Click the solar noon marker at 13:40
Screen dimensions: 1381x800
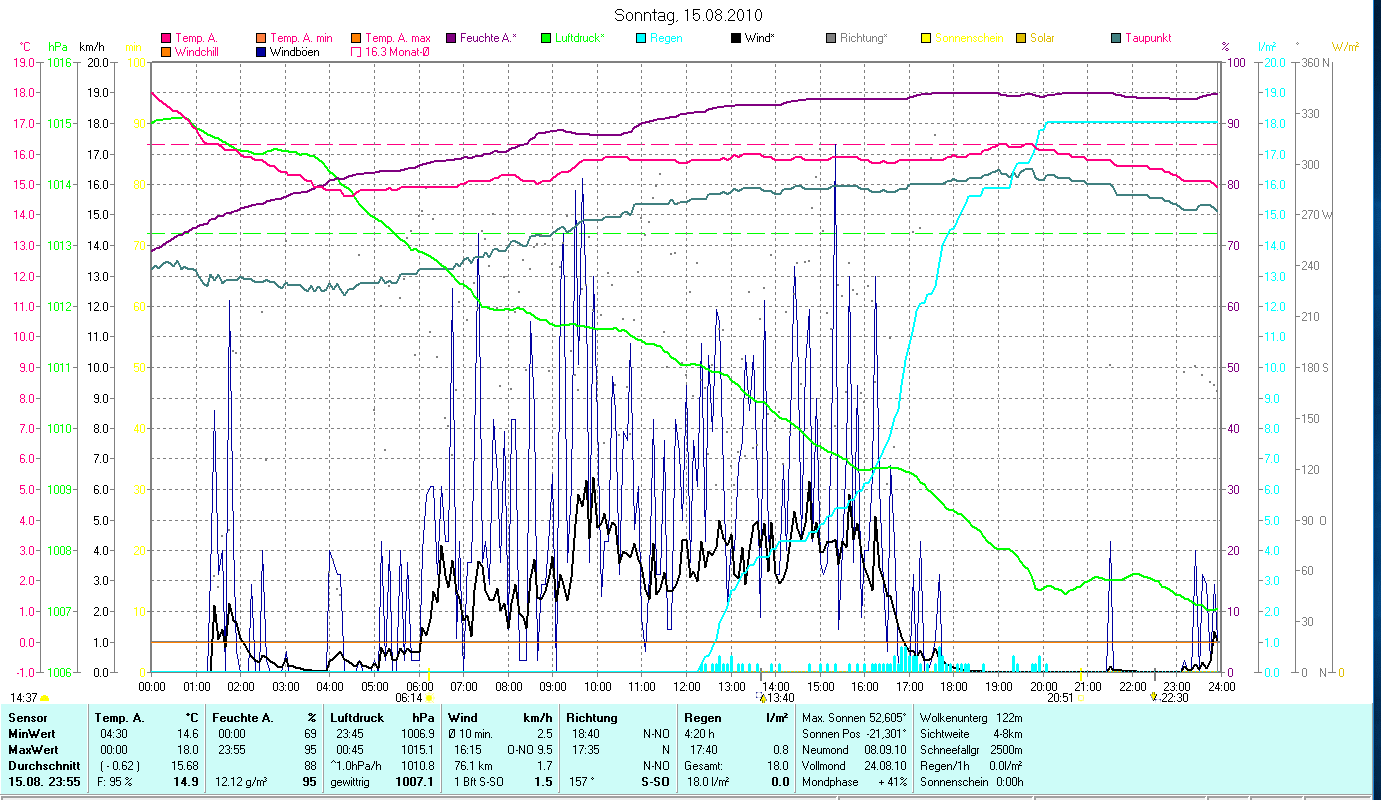pyautogui.click(x=762, y=698)
